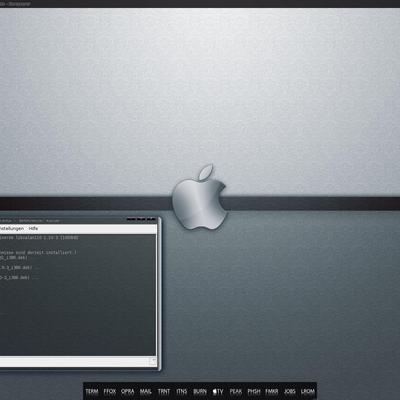Open TRNT launcher in dock

click(164, 392)
